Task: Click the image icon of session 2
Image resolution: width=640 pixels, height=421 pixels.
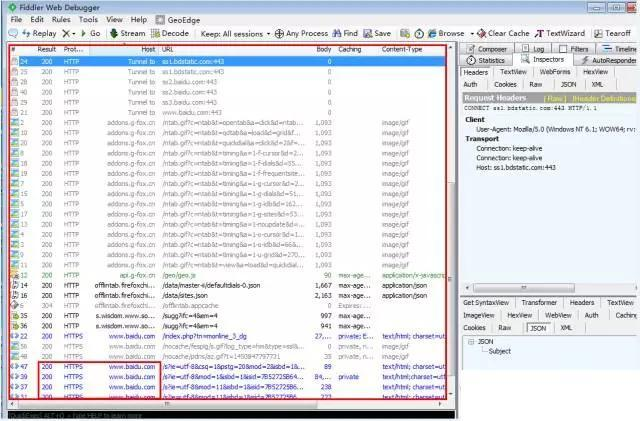Action: (15, 123)
